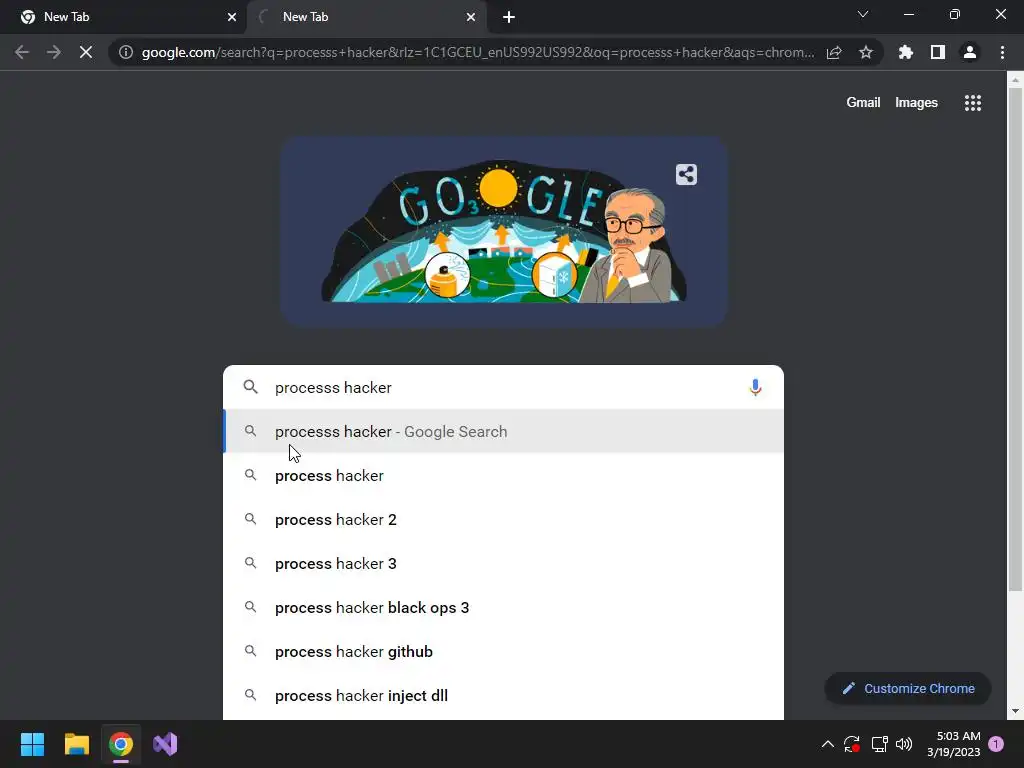This screenshot has width=1024, height=768.
Task: Open the Extensions puzzle icon
Action: [x=906, y=52]
